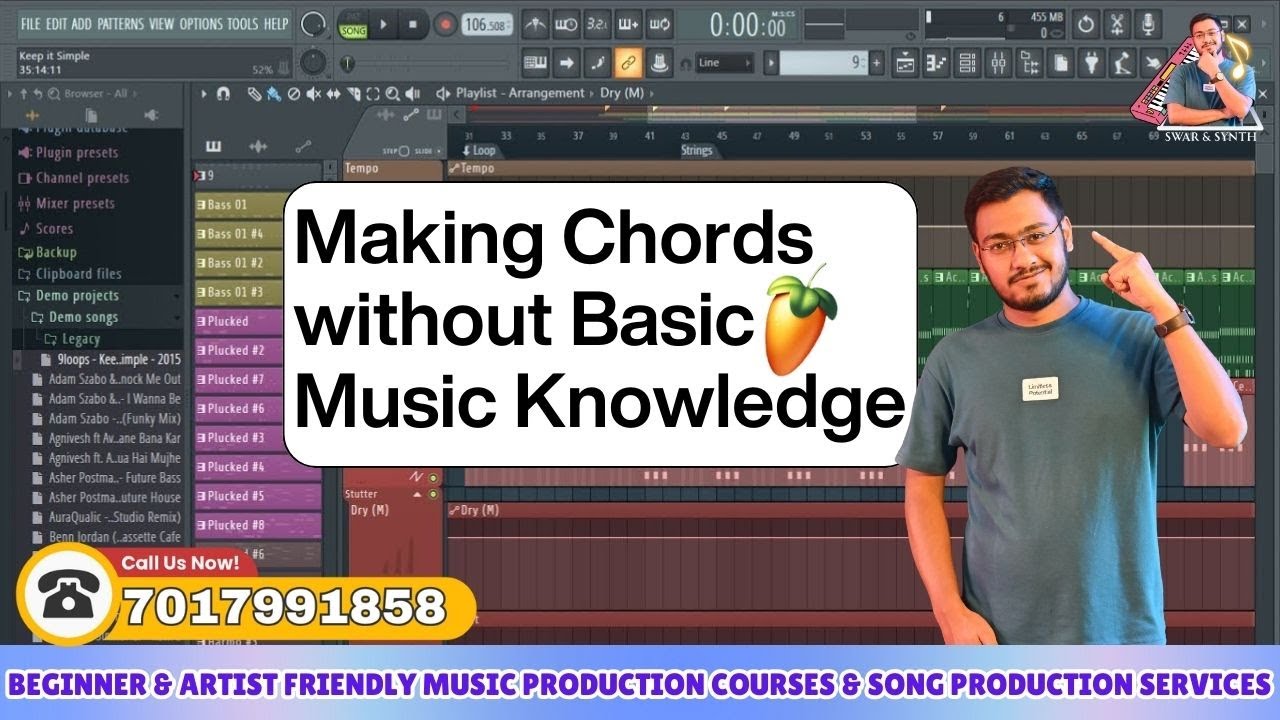The width and height of the screenshot is (1280, 720).
Task: Open the EDIT menu
Action: (x=57, y=23)
